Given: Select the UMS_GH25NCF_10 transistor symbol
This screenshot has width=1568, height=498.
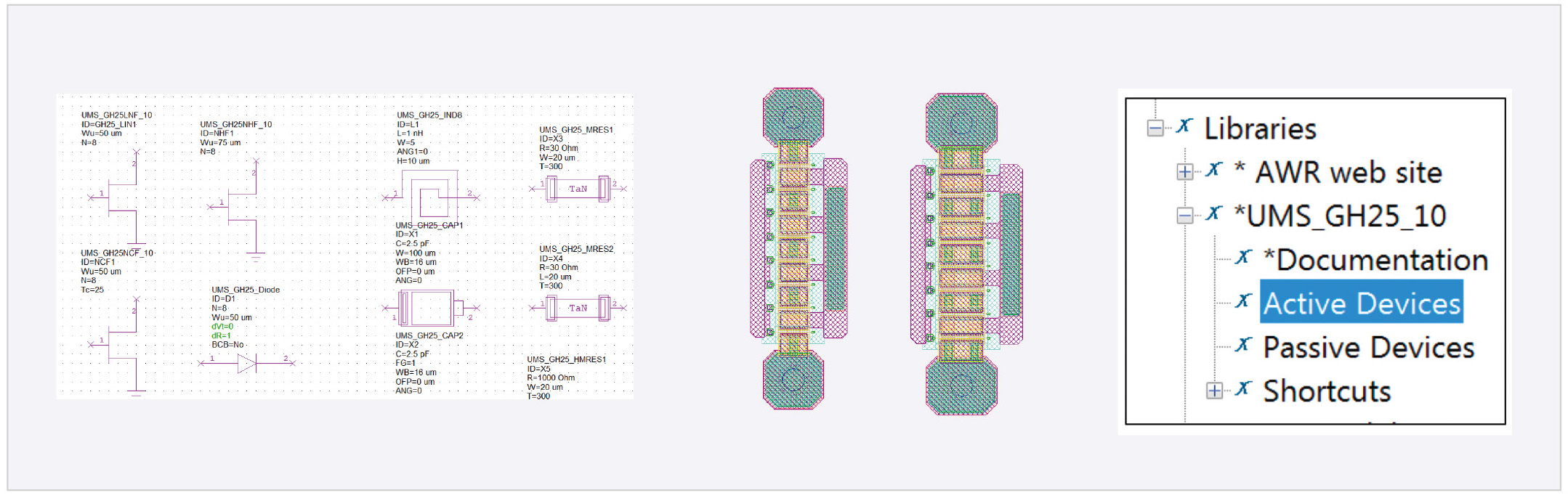Looking at the screenshot, I should click(x=118, y=345).
